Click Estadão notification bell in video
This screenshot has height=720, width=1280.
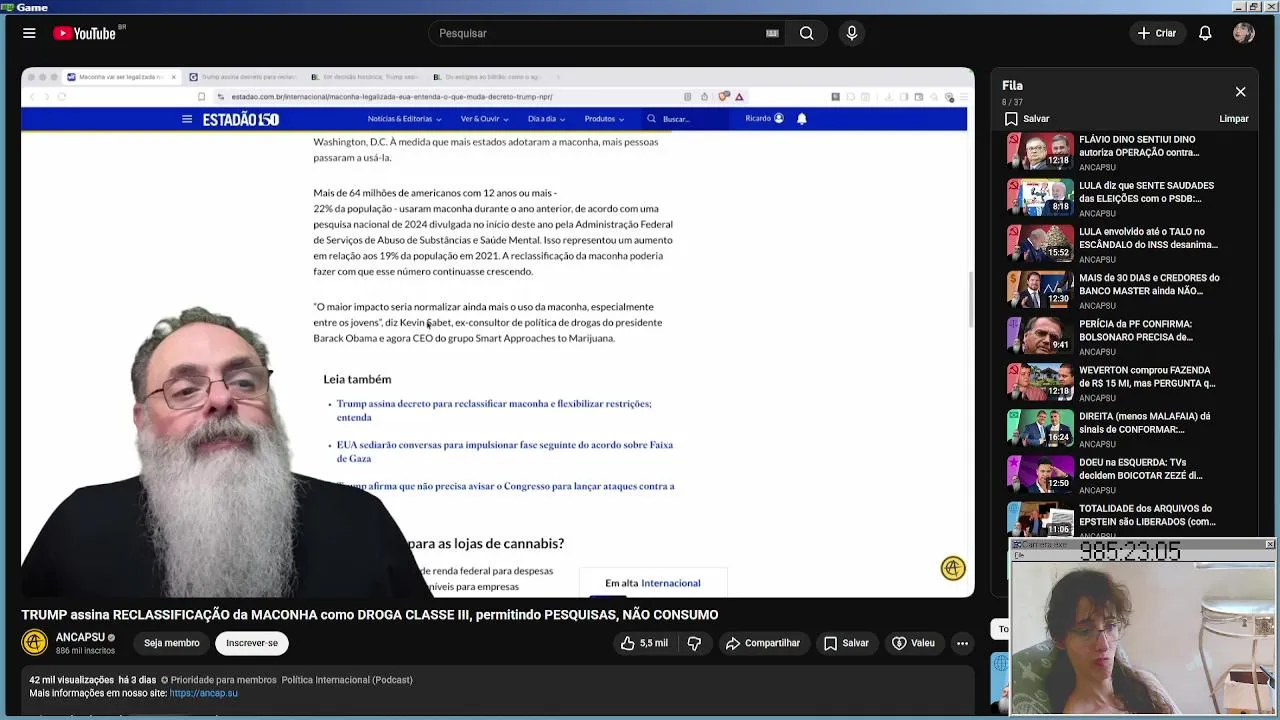pyautogui.click(x=801, y=118)
